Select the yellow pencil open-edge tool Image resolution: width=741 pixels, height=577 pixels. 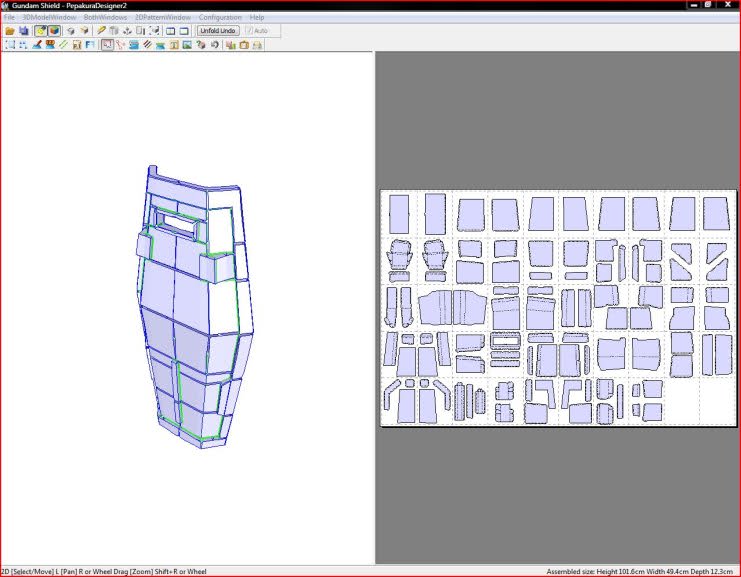[101, 31]
